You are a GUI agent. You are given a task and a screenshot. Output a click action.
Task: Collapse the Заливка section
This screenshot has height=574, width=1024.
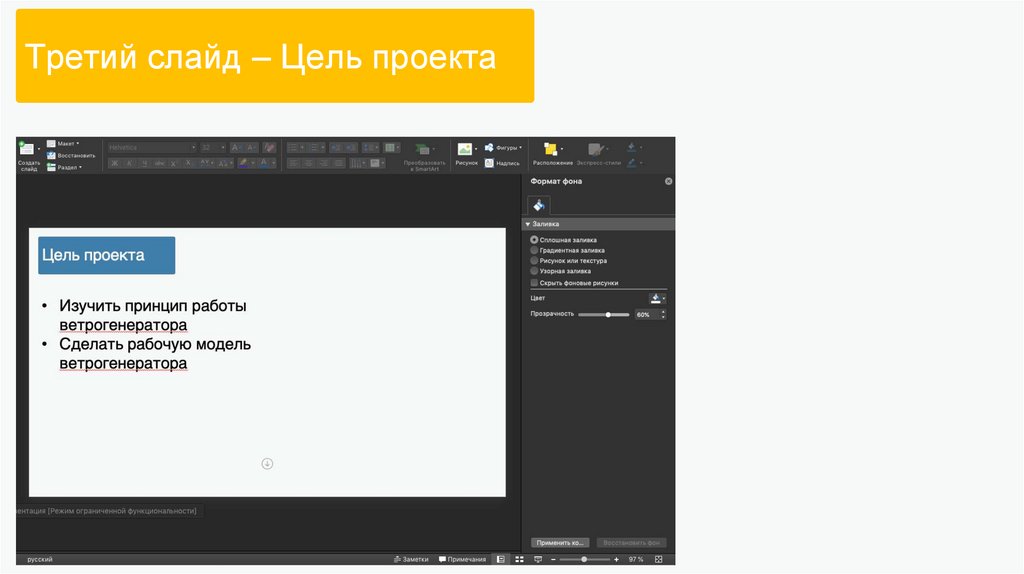[x=527, y=224]
